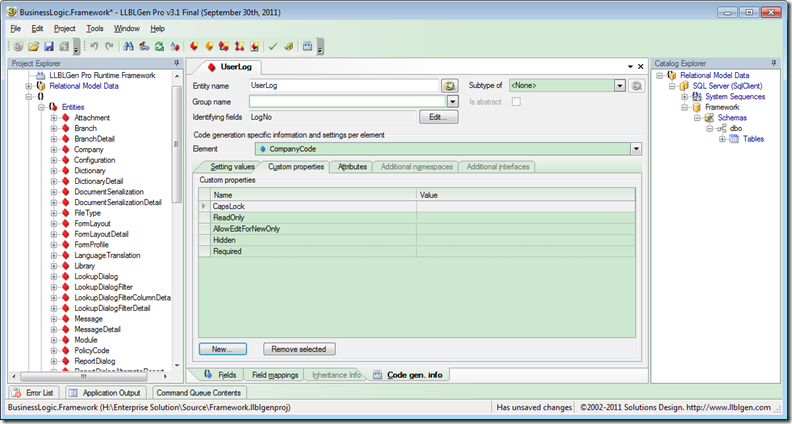Select the ReadOnly property row
This screenshot has height=424, width=792.
coord(417,218)
